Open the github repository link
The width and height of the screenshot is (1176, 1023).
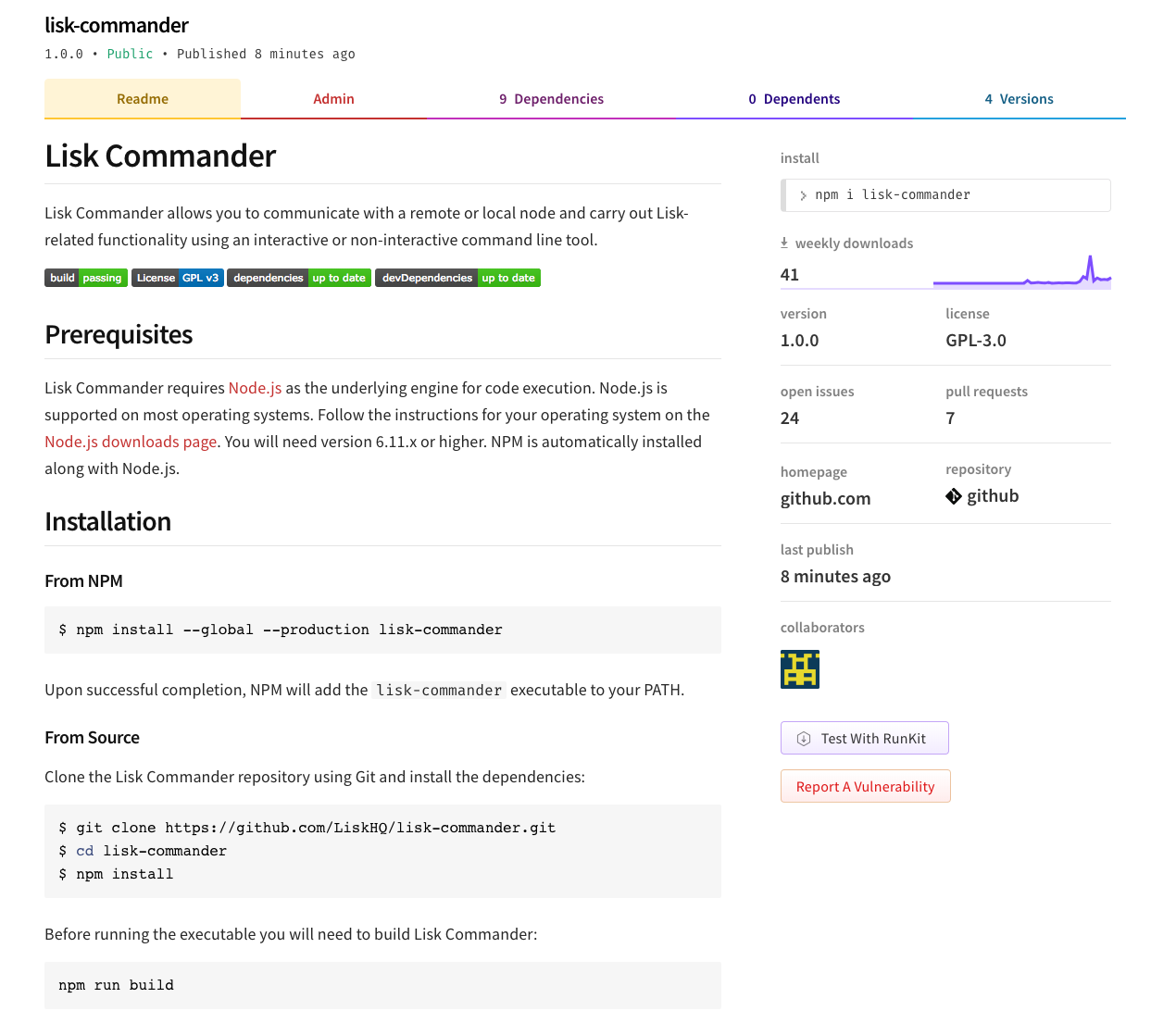(993, 496)
